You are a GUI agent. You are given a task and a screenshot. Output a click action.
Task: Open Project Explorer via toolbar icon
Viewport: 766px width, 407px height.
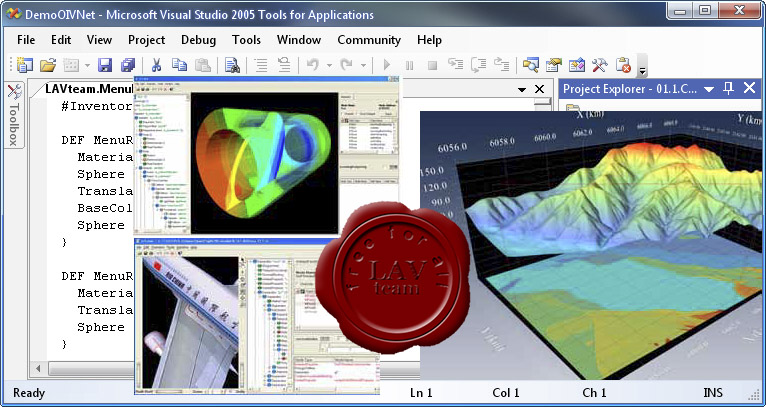(x=531, y=64)
